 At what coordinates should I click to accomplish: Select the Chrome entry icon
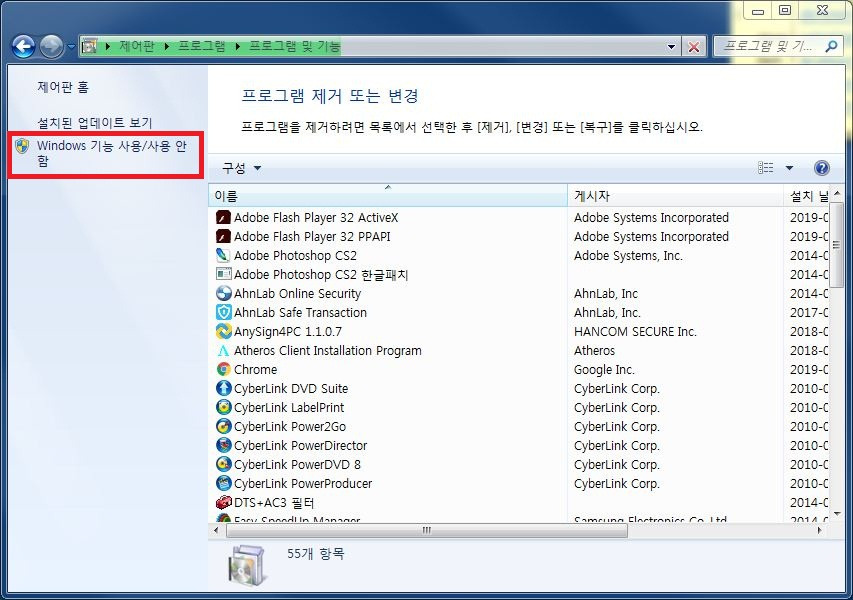[226, 369]
